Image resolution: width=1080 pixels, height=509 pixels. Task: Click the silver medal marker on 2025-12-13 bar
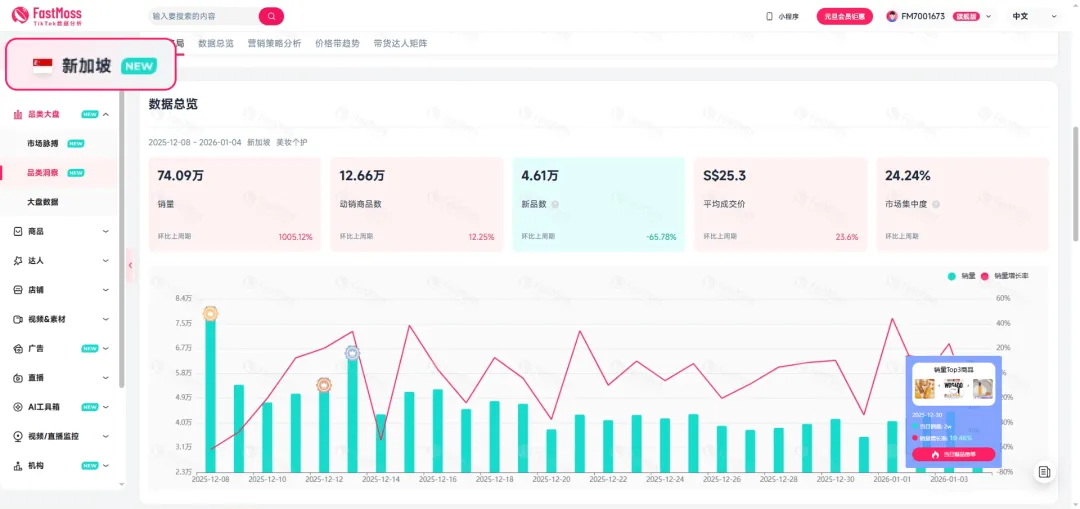click(352, 353)
